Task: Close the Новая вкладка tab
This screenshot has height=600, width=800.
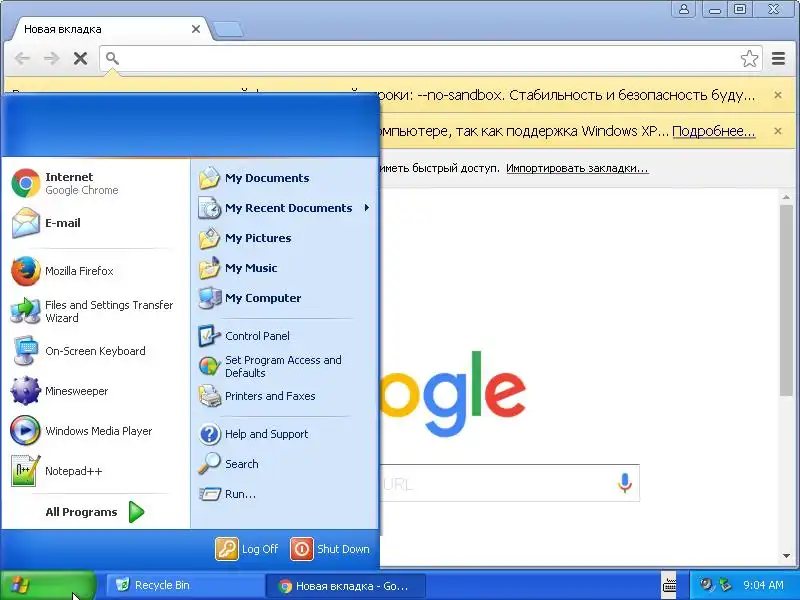Action: point(196,29)
